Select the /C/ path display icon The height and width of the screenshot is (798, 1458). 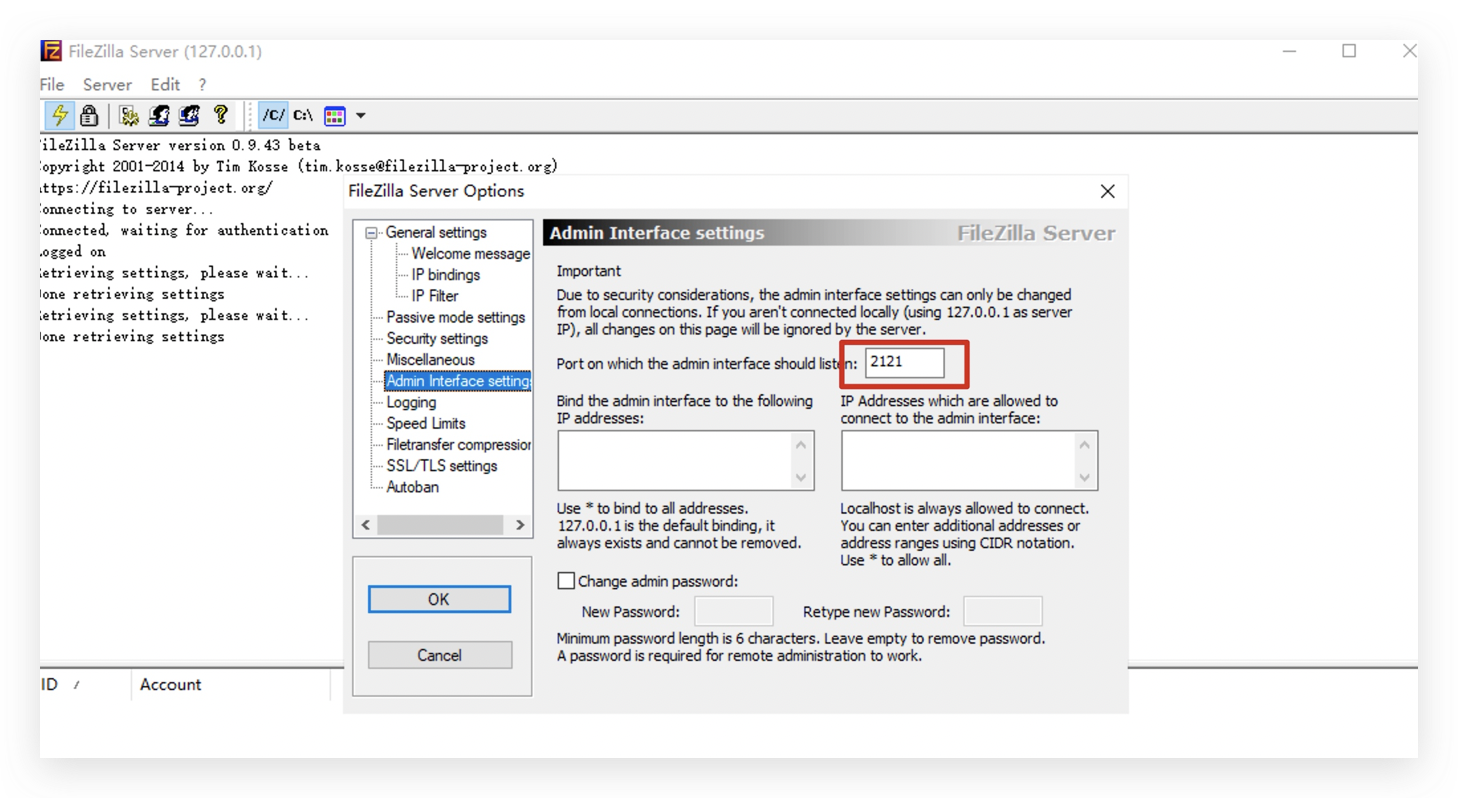pyautogui.click(x=274, y=115)
